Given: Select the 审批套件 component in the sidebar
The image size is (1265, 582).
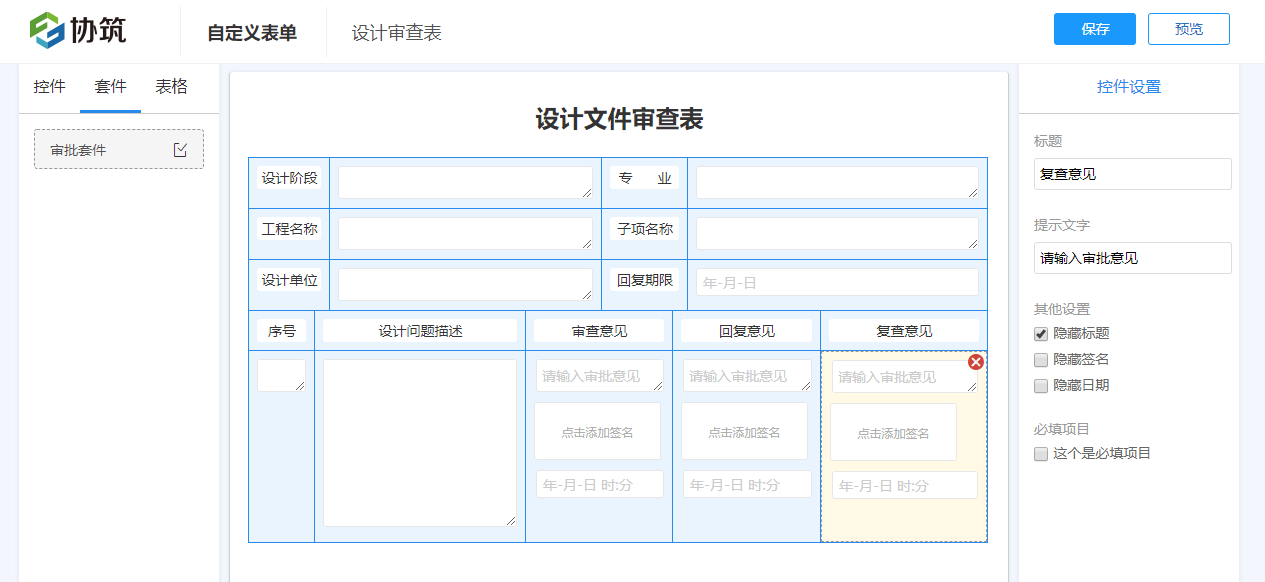Looking at the screenshot, I should click(x=110, y=148).
